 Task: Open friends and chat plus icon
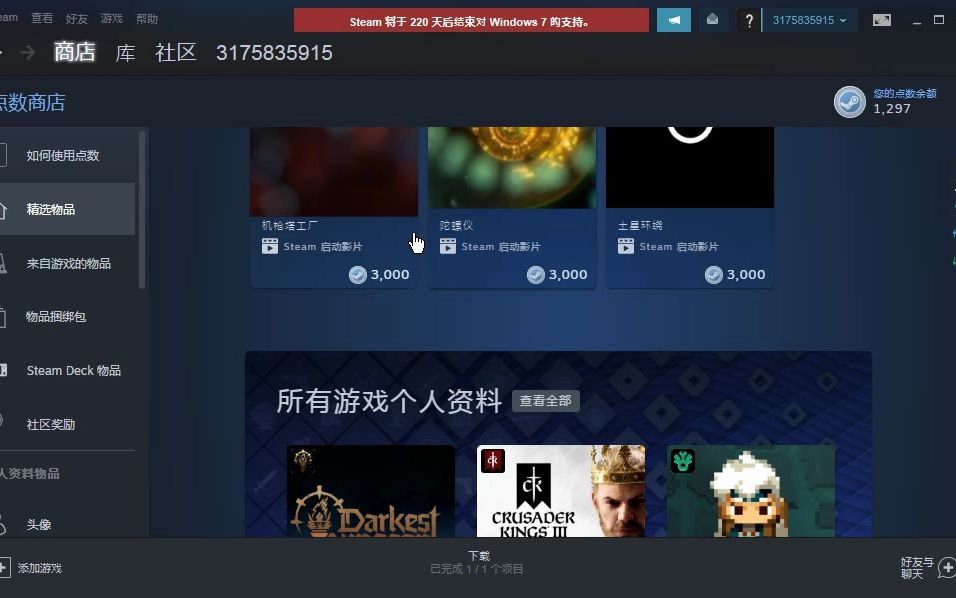click(x=947, y=568)
